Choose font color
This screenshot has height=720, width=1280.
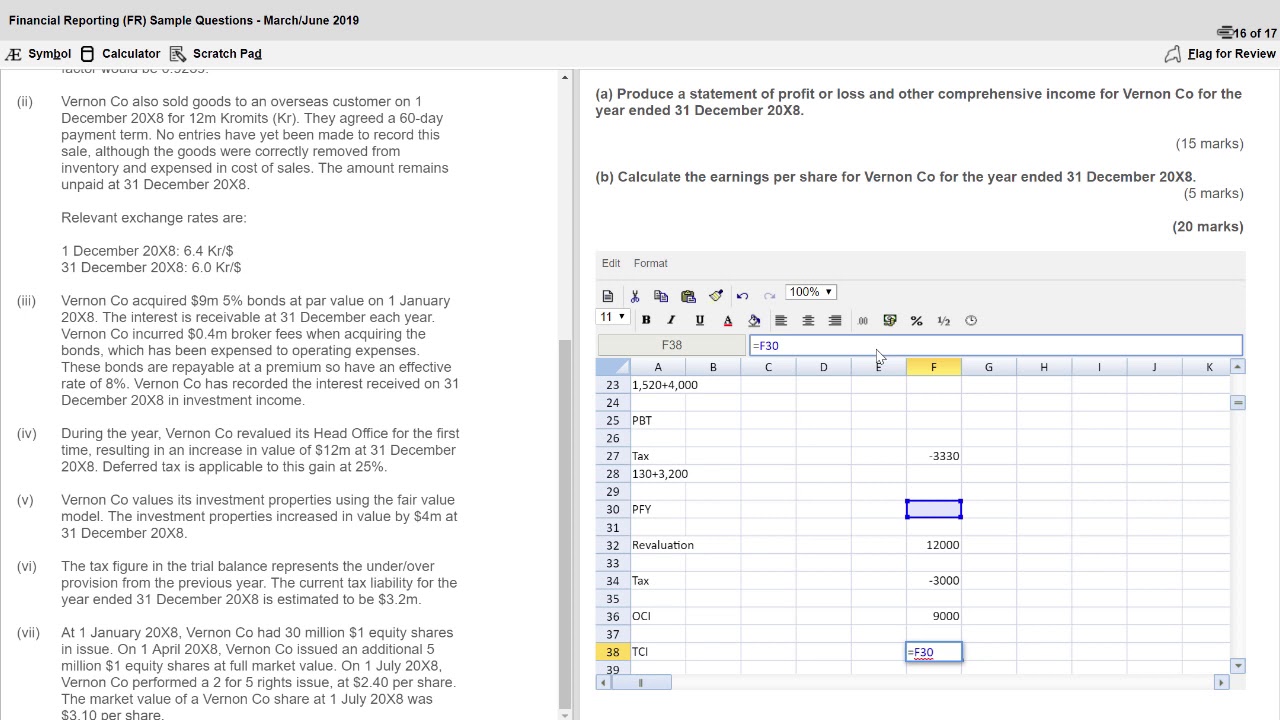tap(727, 321)
